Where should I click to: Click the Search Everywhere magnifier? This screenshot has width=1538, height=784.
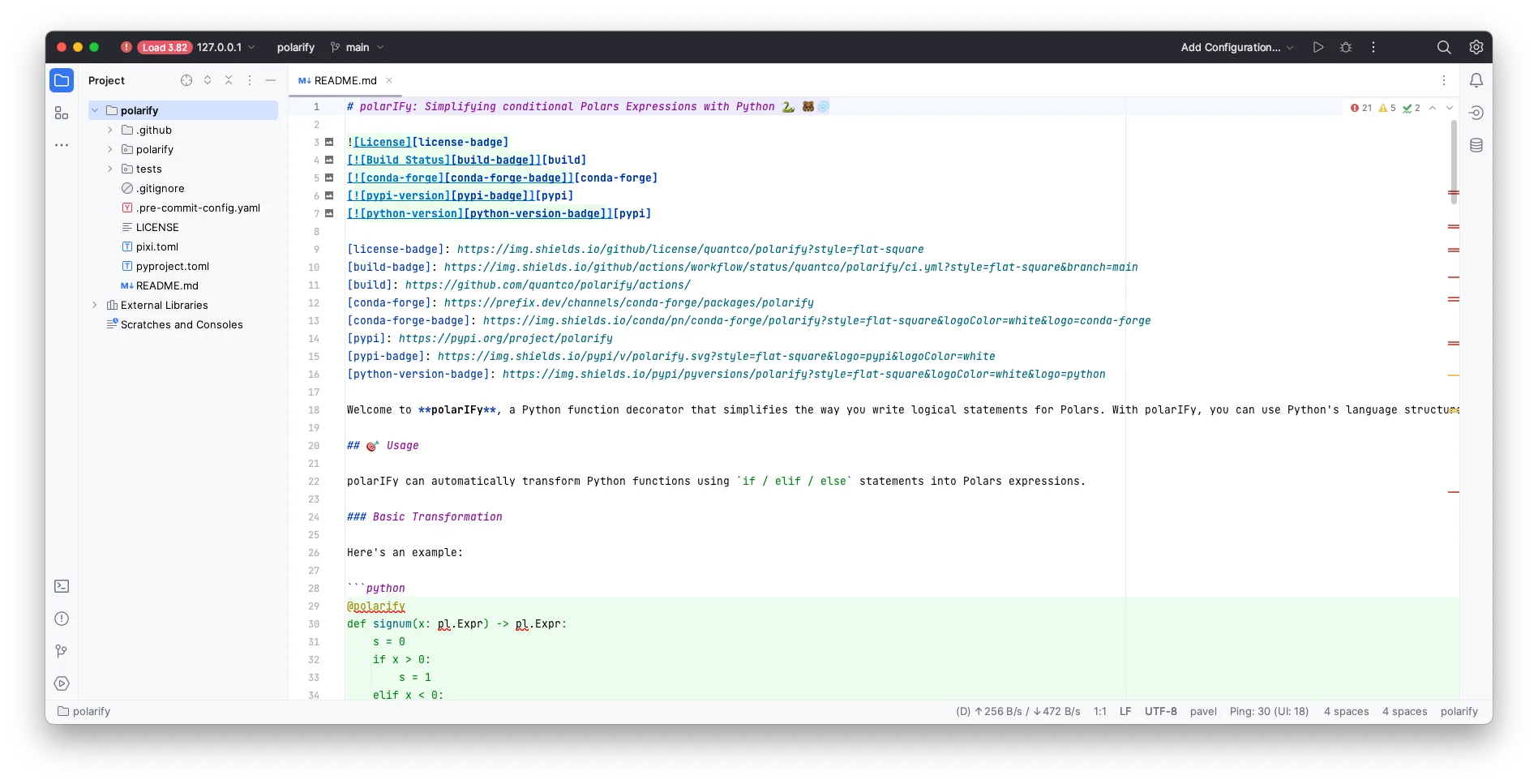[1444, 47]
